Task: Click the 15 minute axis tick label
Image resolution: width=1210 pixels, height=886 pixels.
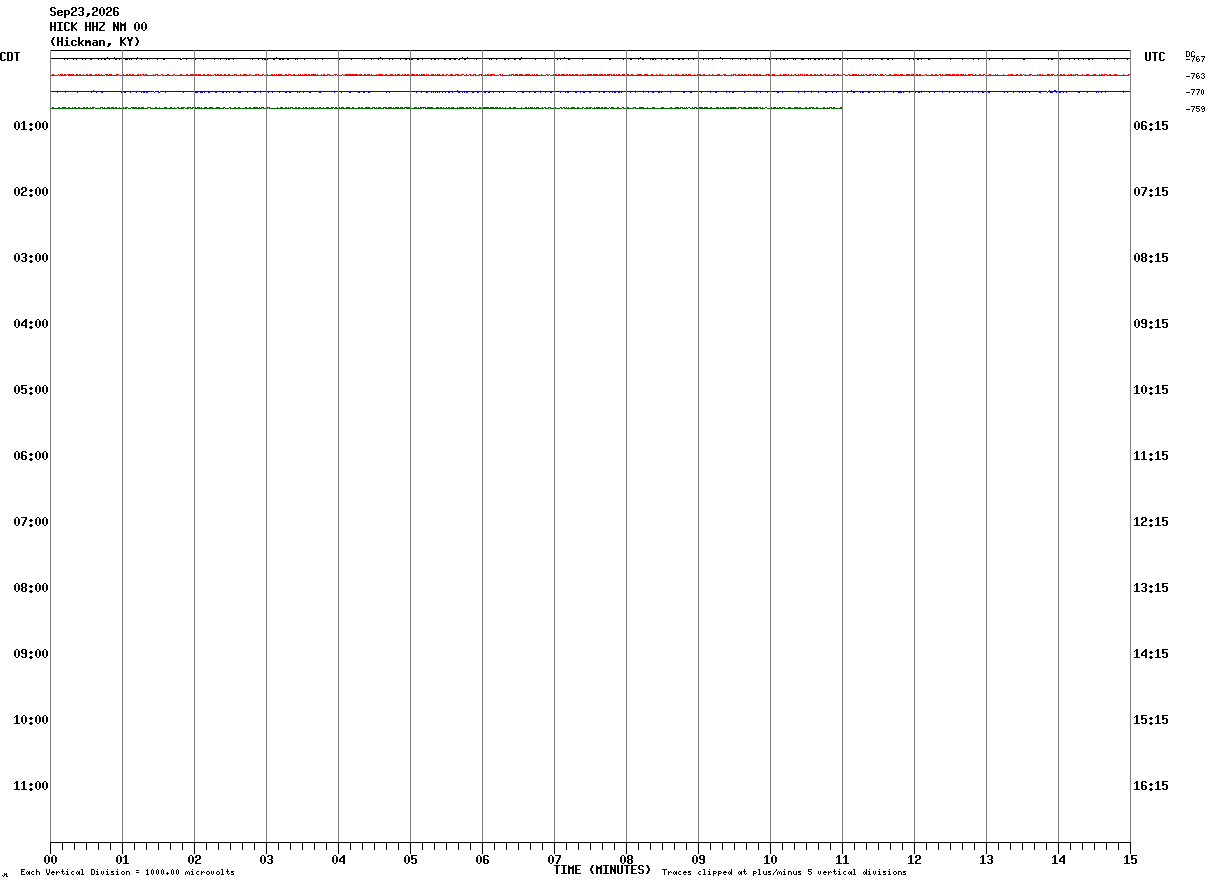Action: tap(1130, 859)
